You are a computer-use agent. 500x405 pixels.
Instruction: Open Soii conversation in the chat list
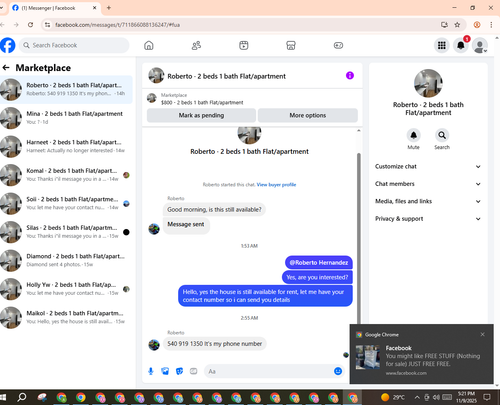pyautogui.click(x=66, y=203)
